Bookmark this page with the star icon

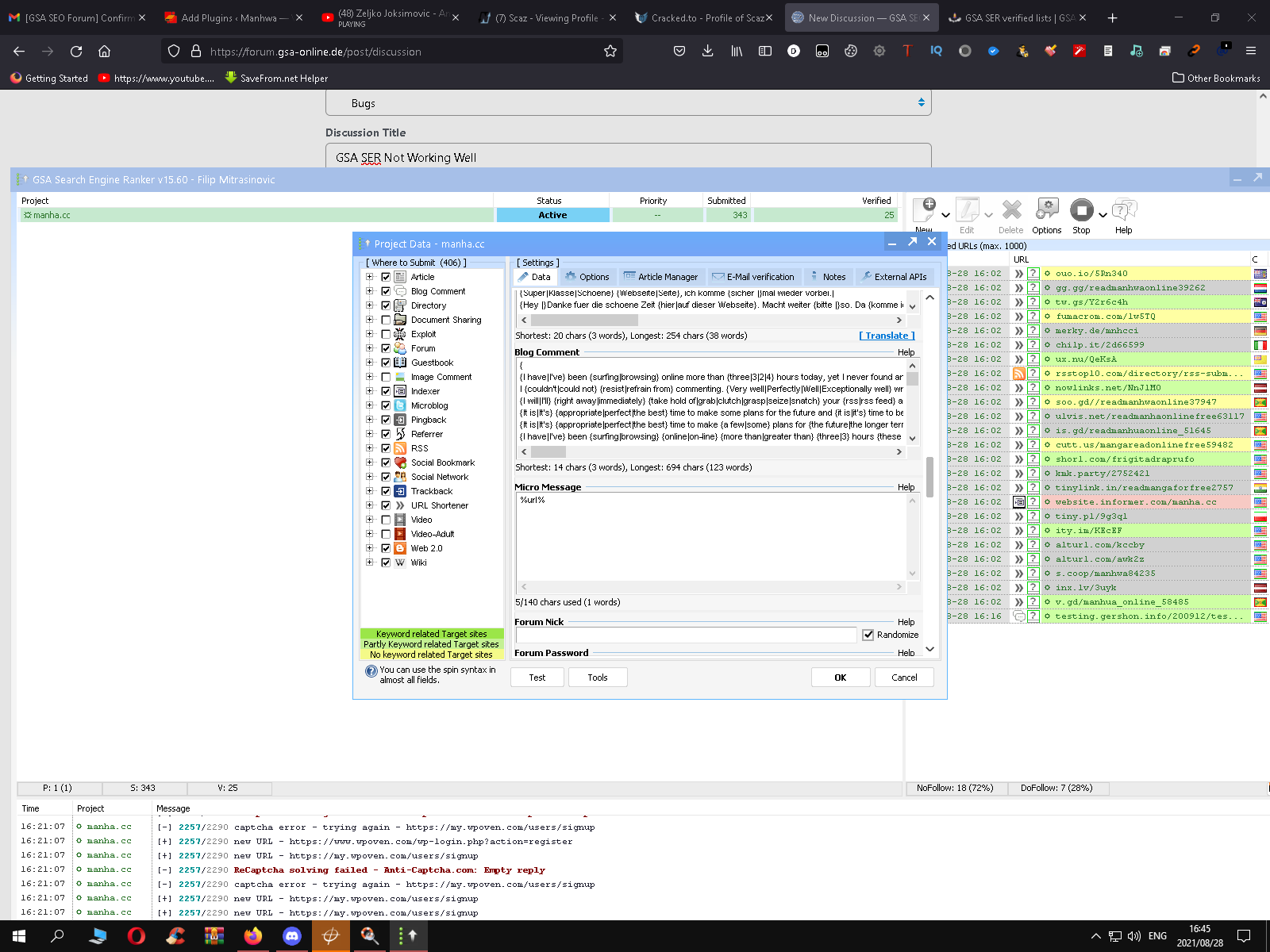click(610, 52)
